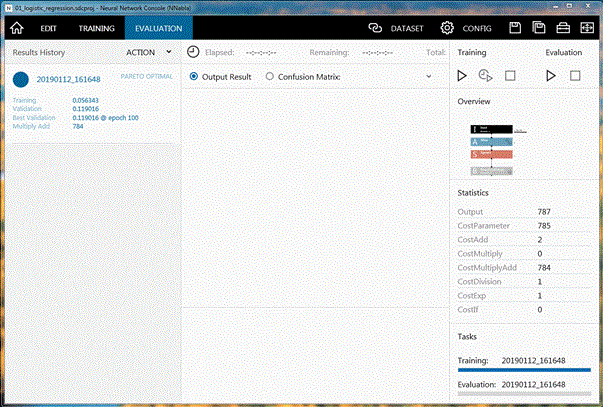The width and height of the screenshot is (603, 407).
Task: Select the Confusion Matrix radio button
Action: click(270, 77)
